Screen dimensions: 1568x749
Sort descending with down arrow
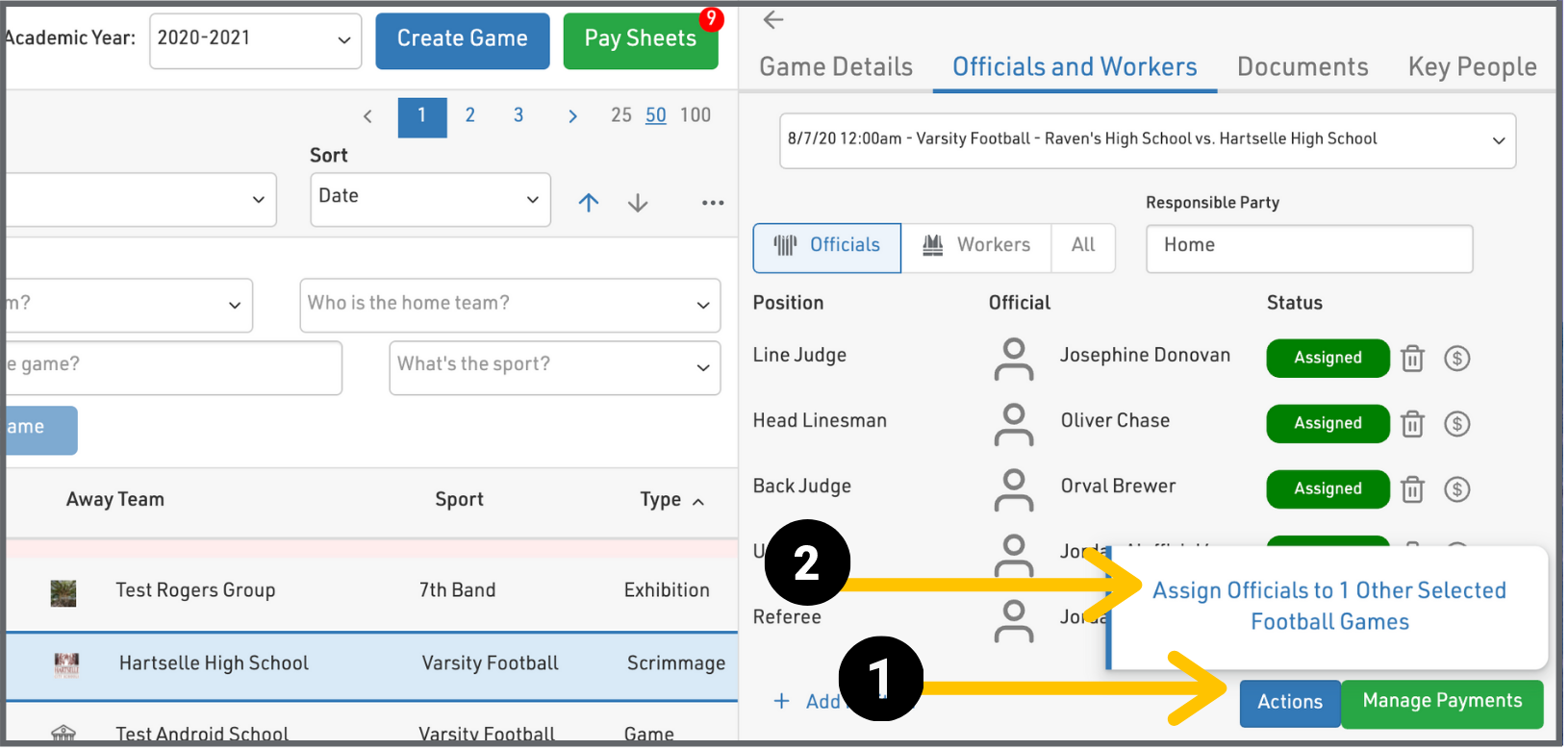pyautogui.click(x=638, y=203)
